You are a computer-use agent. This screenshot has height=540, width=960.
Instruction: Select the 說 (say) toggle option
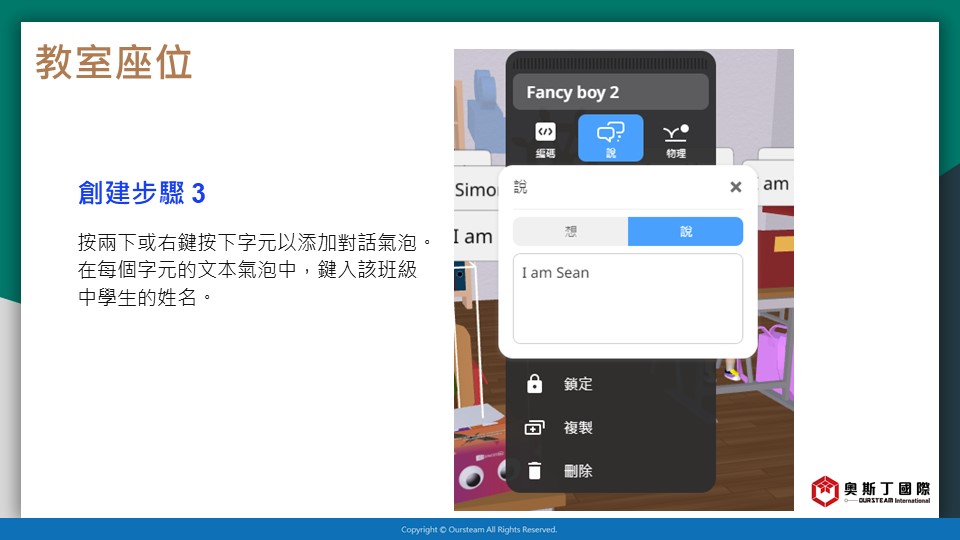tap(685, 231)
